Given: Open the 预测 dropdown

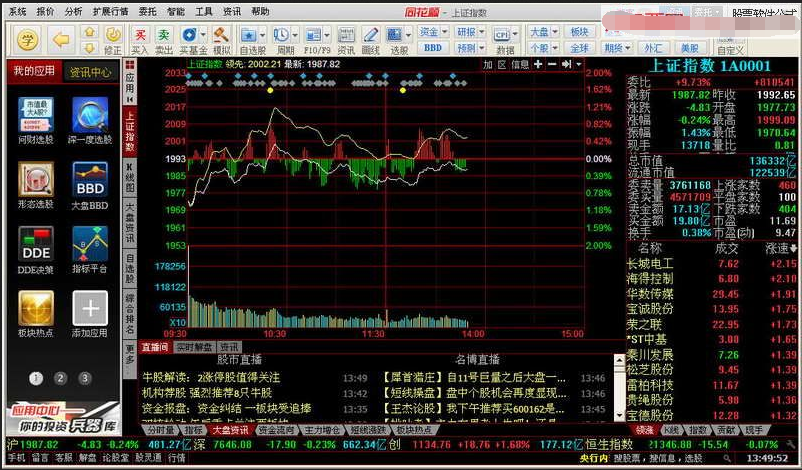Looking at the screenshot, I should [470, 48].
